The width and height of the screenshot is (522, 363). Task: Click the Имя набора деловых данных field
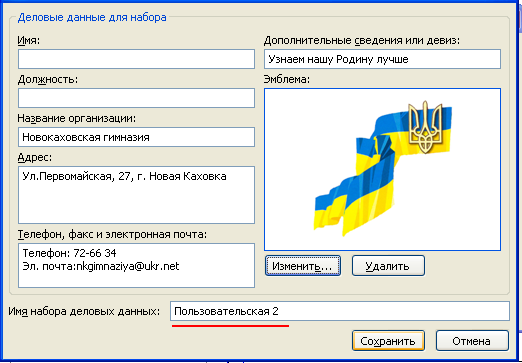(x=340, y=311)
